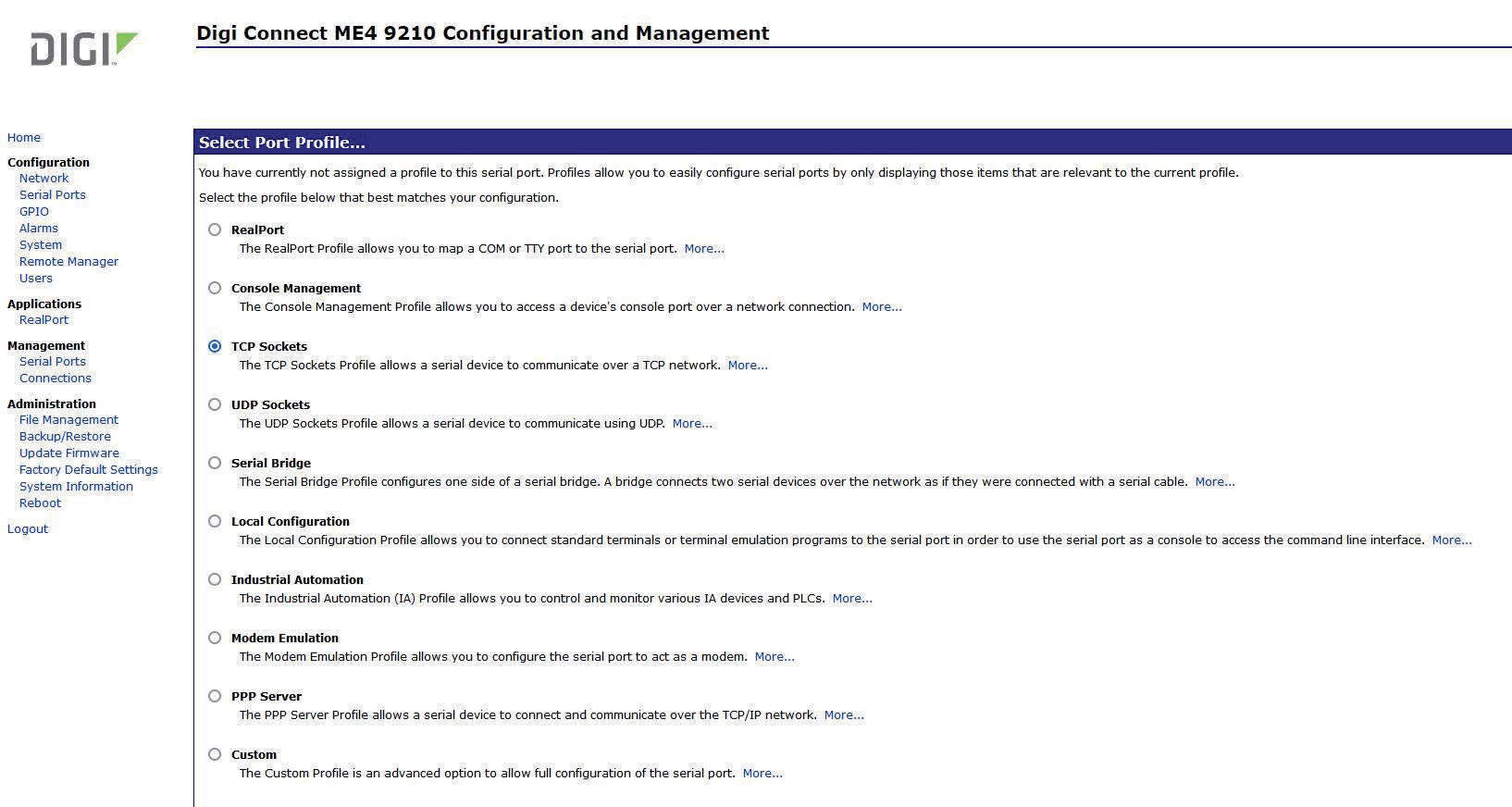Open More link for Modem Emulation
The image size is (1512, 807).
coord(775,657)
